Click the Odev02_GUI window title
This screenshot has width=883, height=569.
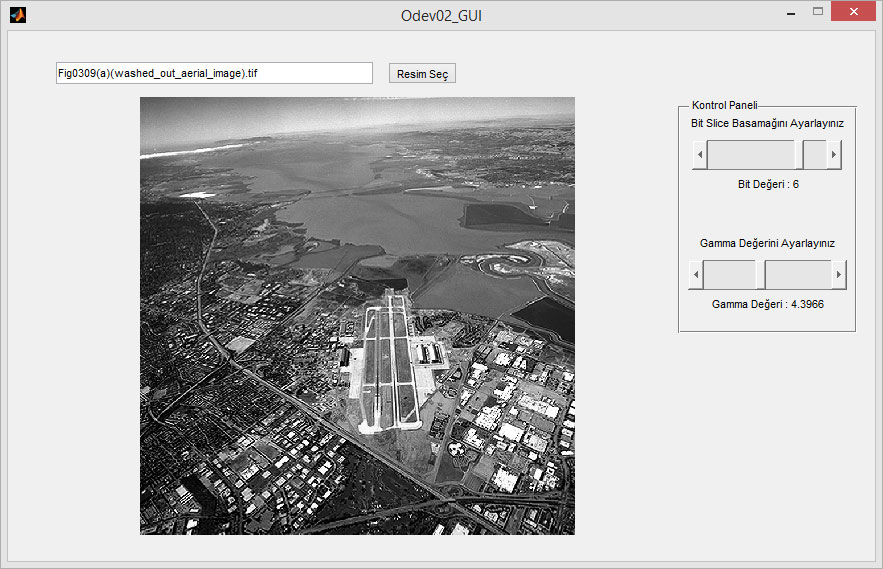tap(441, 15)
